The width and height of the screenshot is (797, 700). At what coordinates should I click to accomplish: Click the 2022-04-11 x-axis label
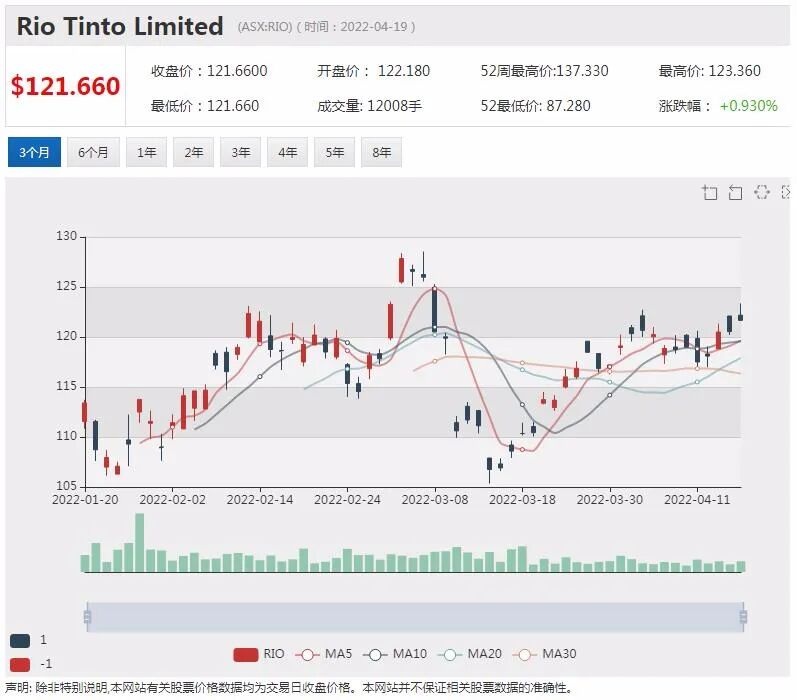pos(697,500)
